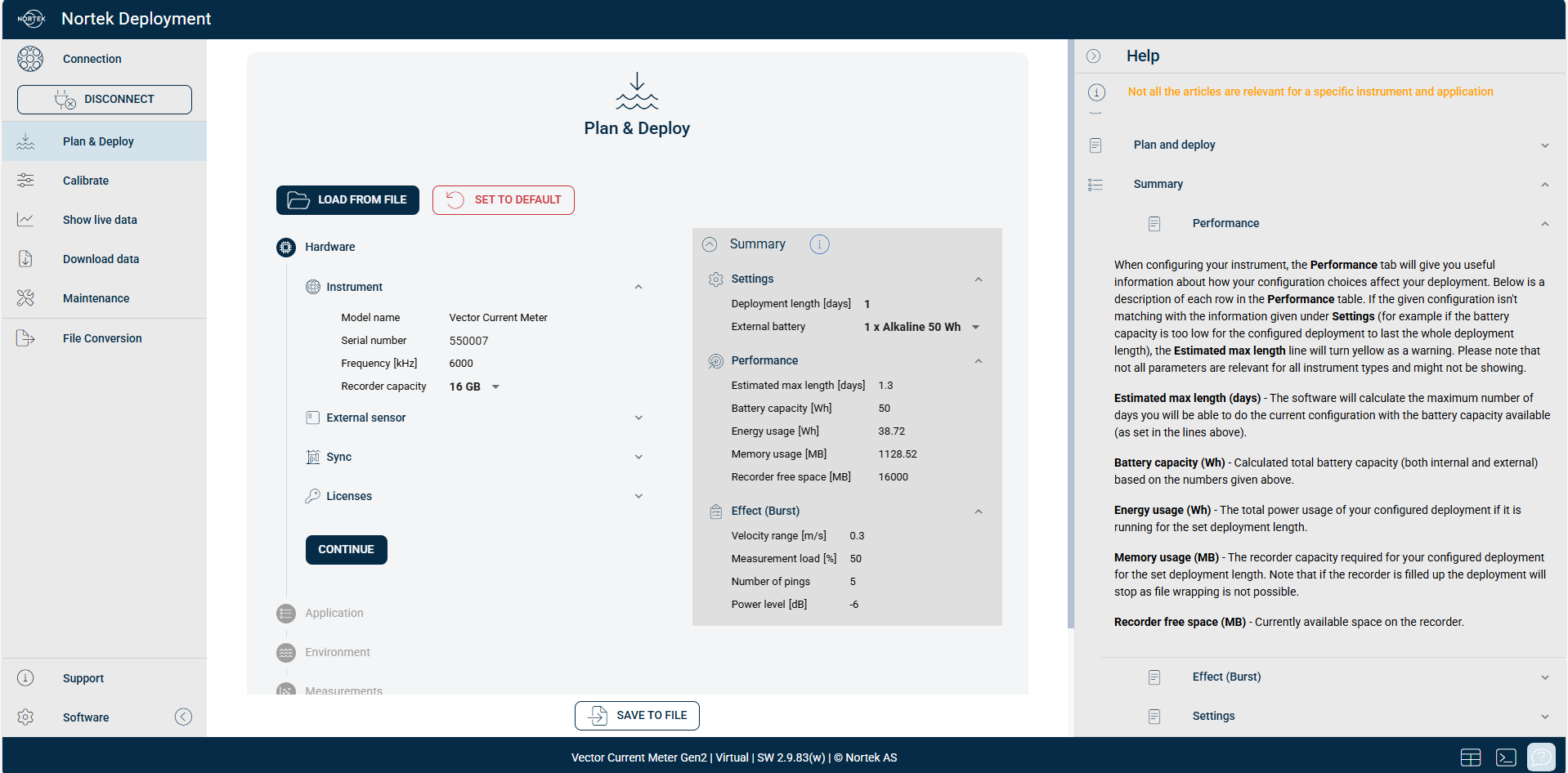Click the table layout icon in the footer
1568x773 pixels.
click(1470, 757)
